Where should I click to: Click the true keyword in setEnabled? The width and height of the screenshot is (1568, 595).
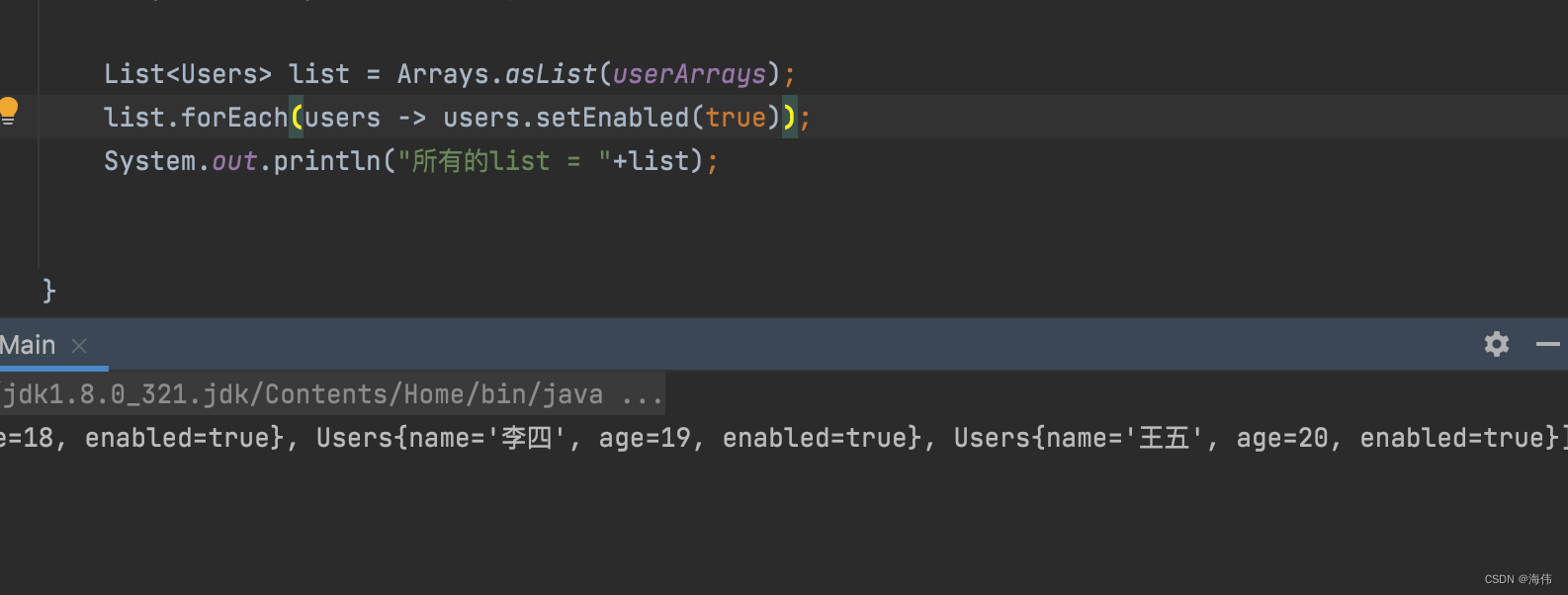click(x=736, y=118)
